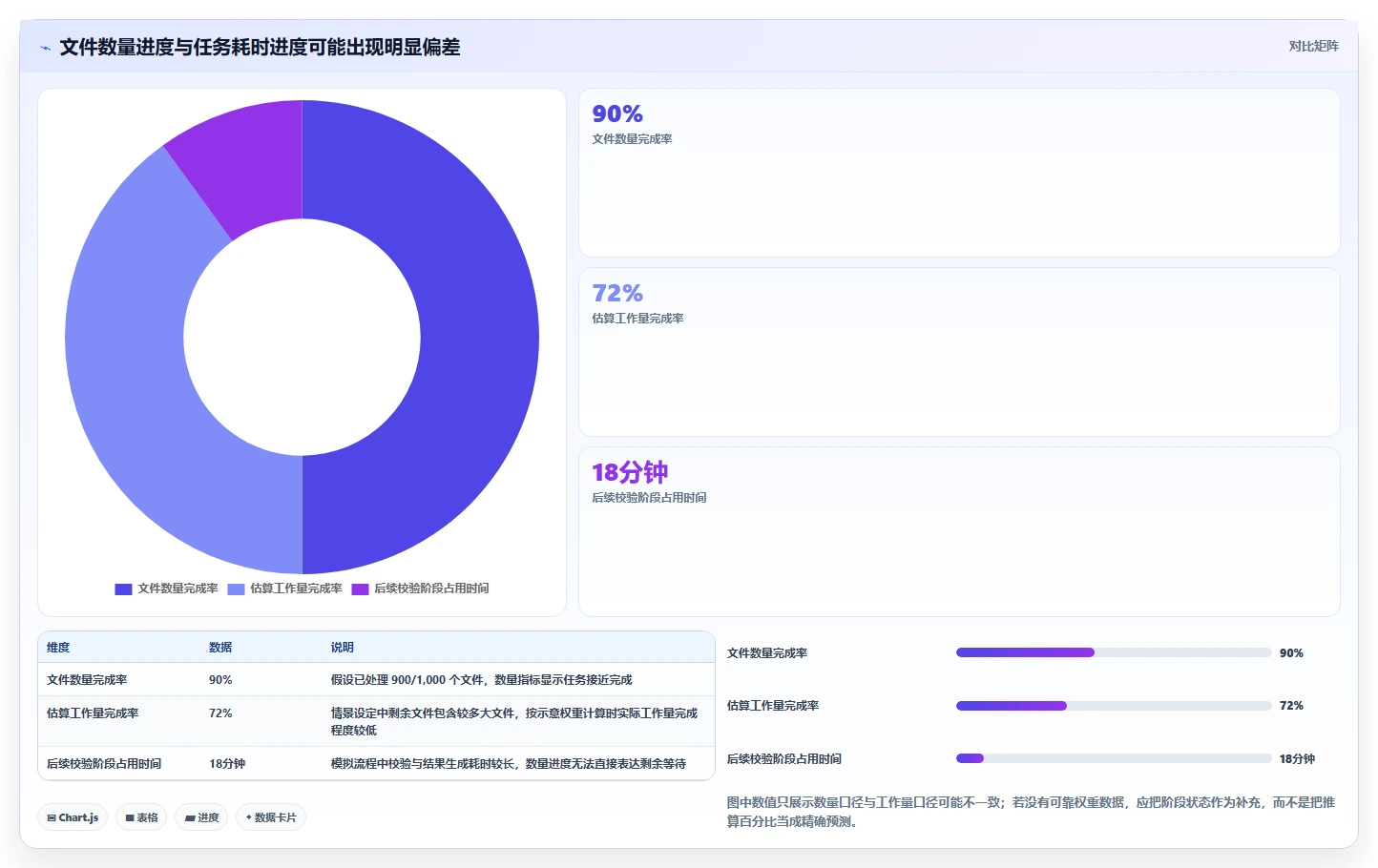Viewport: 1378px width, 868px height.
Task: Click the 进度 tag chip
Action: tap(201, 817)
